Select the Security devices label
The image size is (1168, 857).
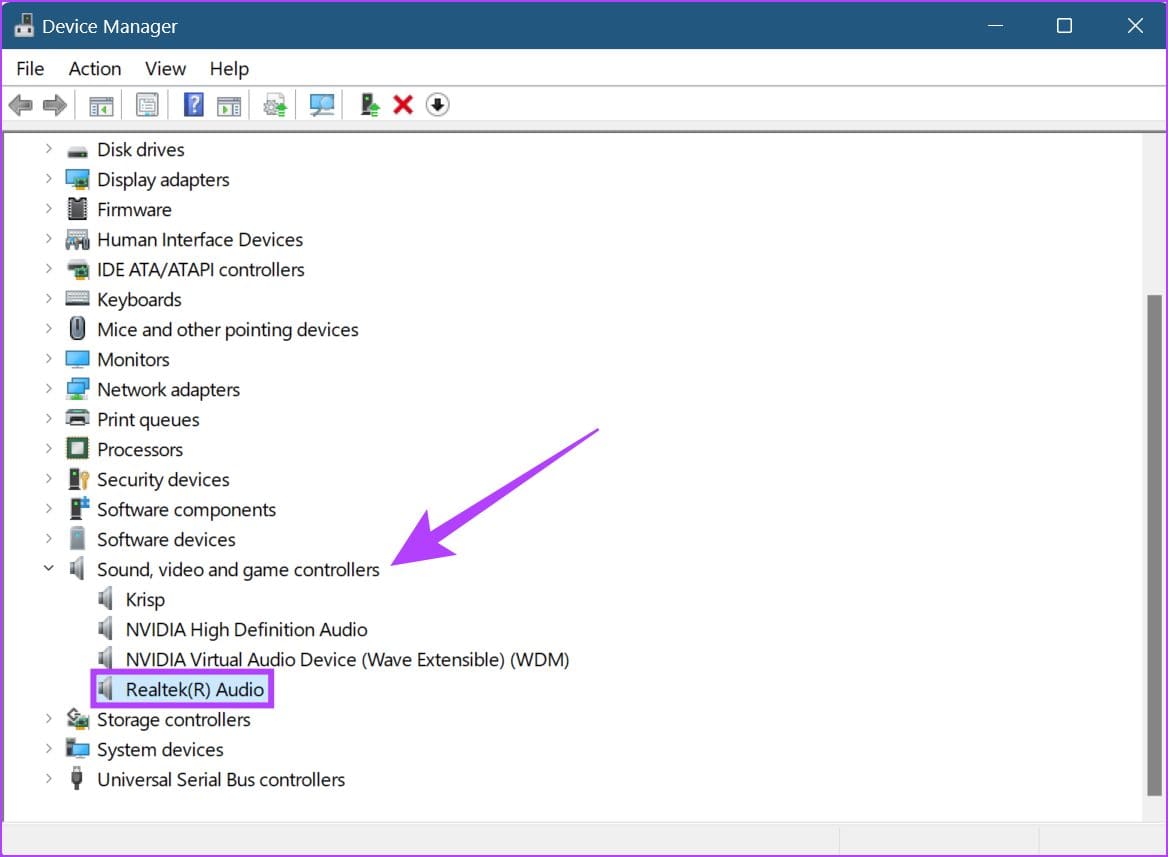[x=163, y=479]
